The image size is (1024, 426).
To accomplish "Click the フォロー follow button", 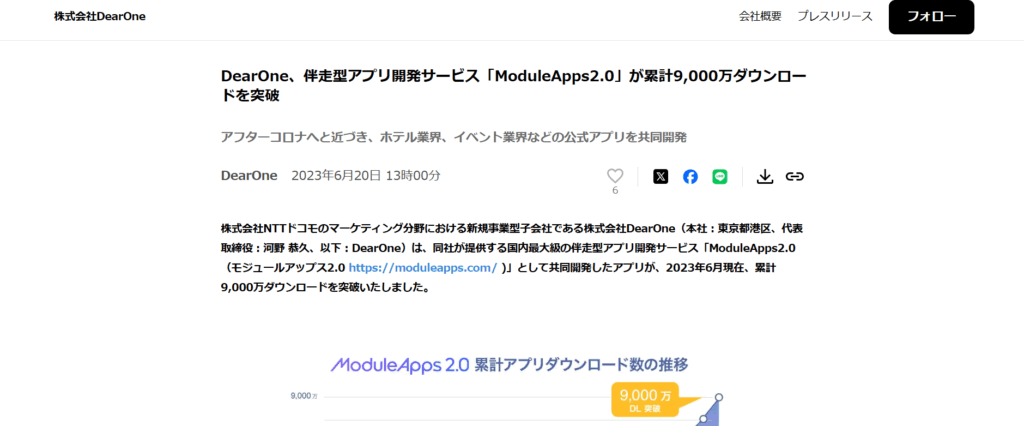I will (931, 17).
